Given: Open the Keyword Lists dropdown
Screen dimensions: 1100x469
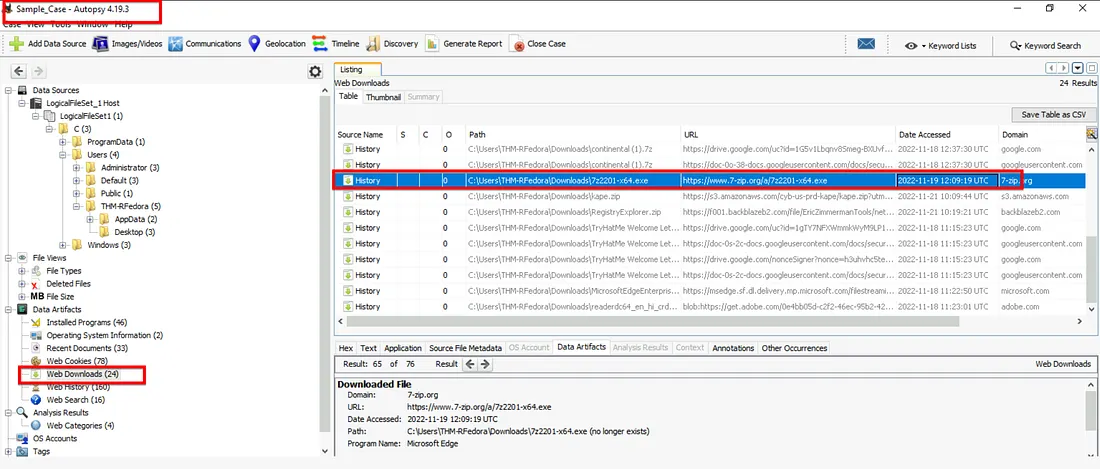Looking at the screenshot, I should [x=940, y=45].
